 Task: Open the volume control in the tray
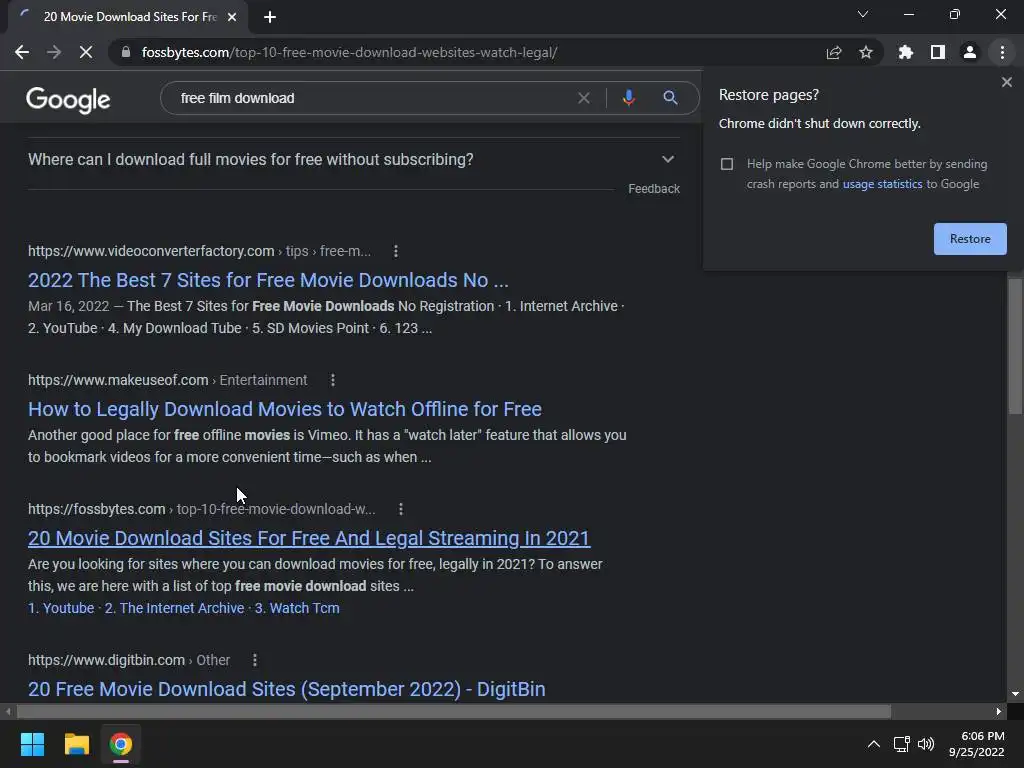[x=926, y=744]
